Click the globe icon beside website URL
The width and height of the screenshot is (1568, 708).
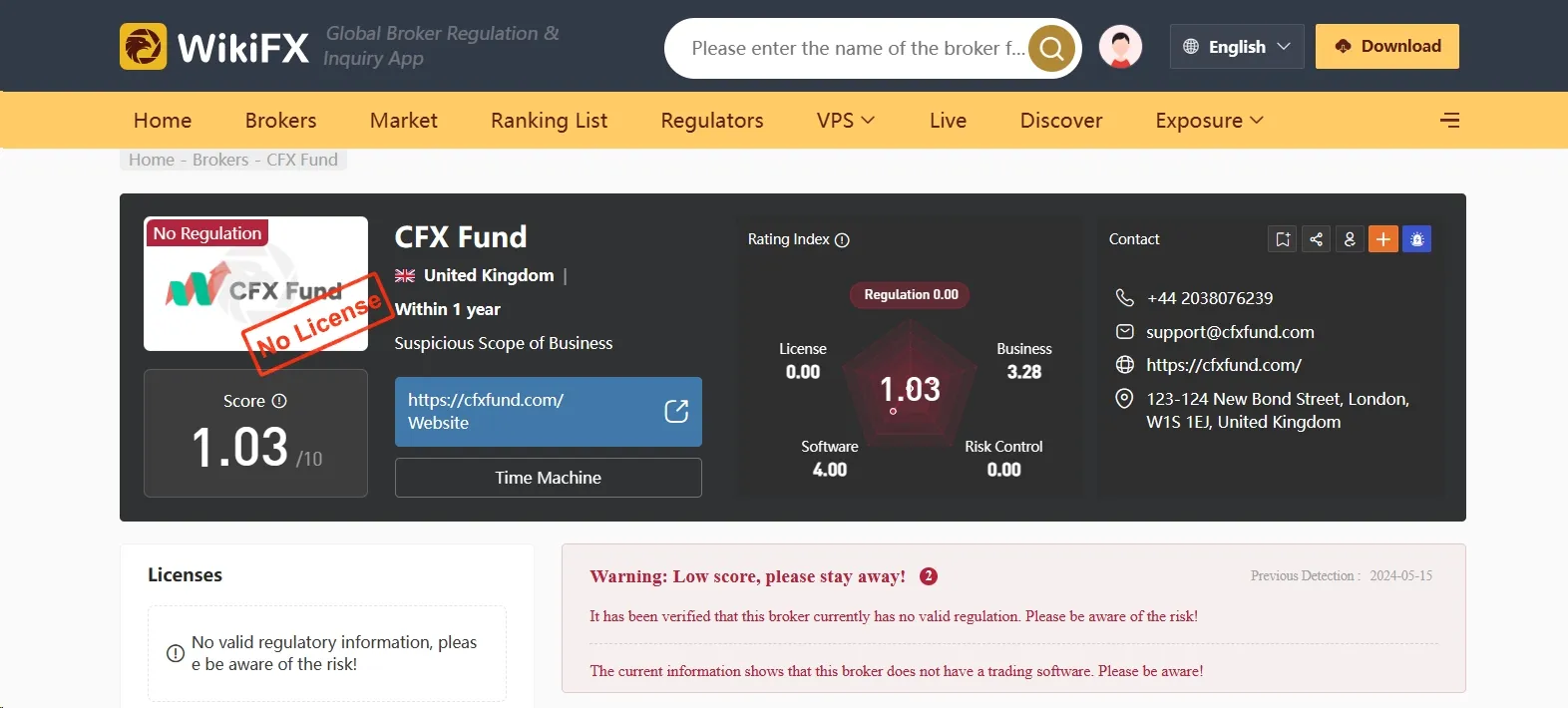1124,365
